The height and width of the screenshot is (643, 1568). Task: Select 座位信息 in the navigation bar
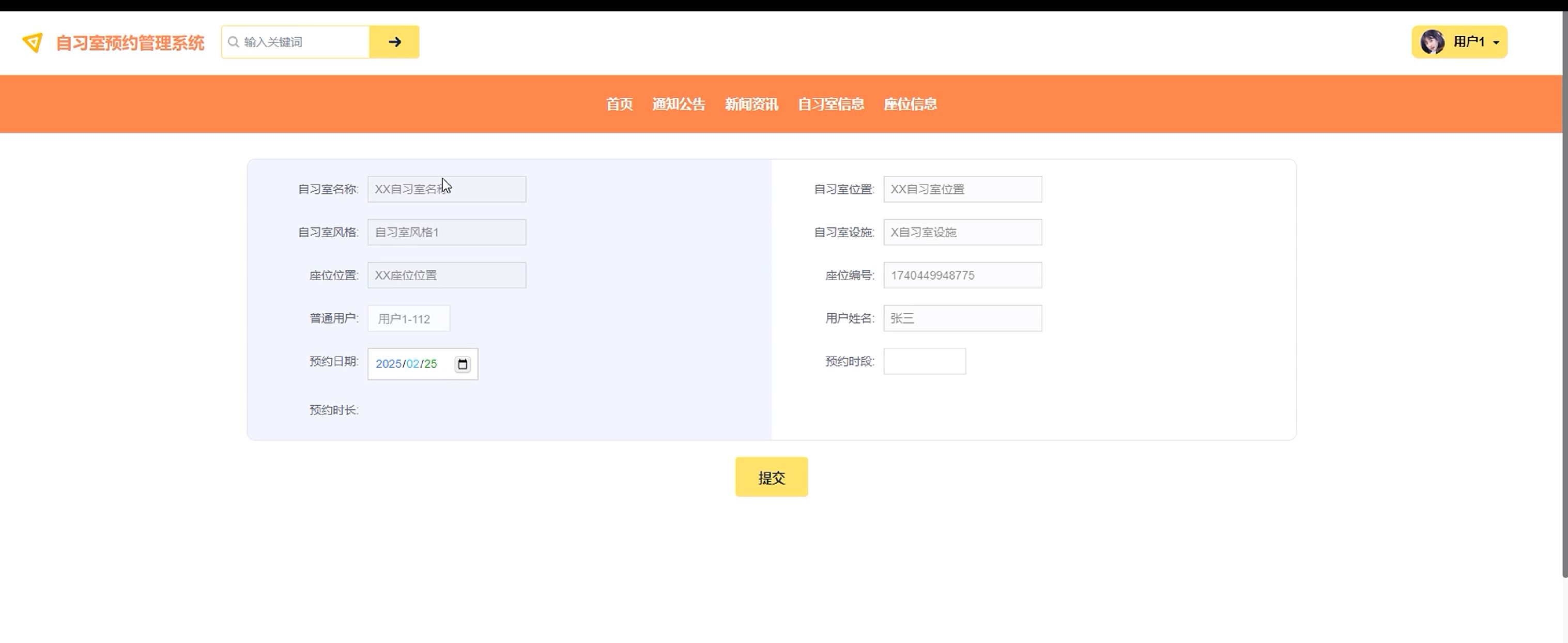click(910, 104)
